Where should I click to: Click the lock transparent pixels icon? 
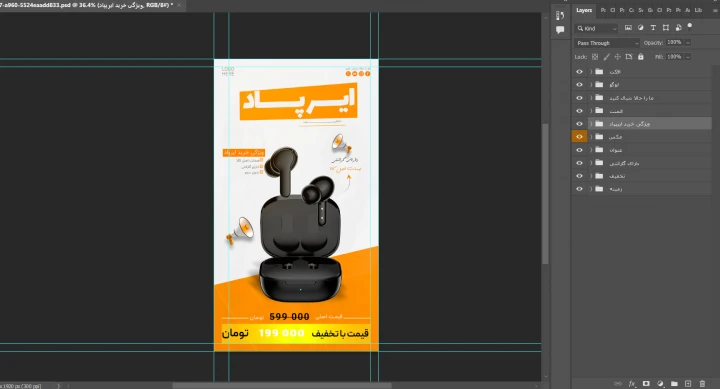[595, 57]
